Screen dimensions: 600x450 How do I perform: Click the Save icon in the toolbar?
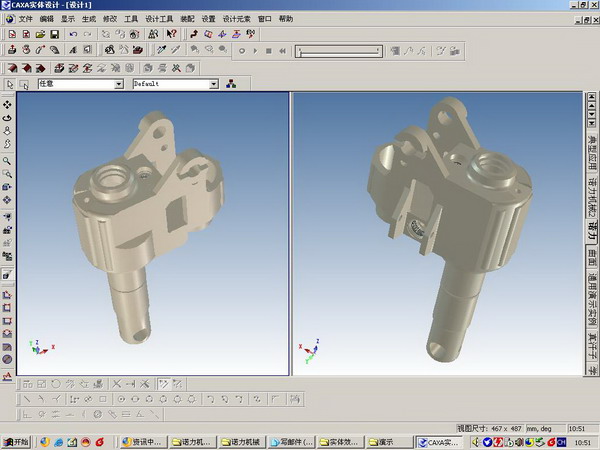point(54,34)
